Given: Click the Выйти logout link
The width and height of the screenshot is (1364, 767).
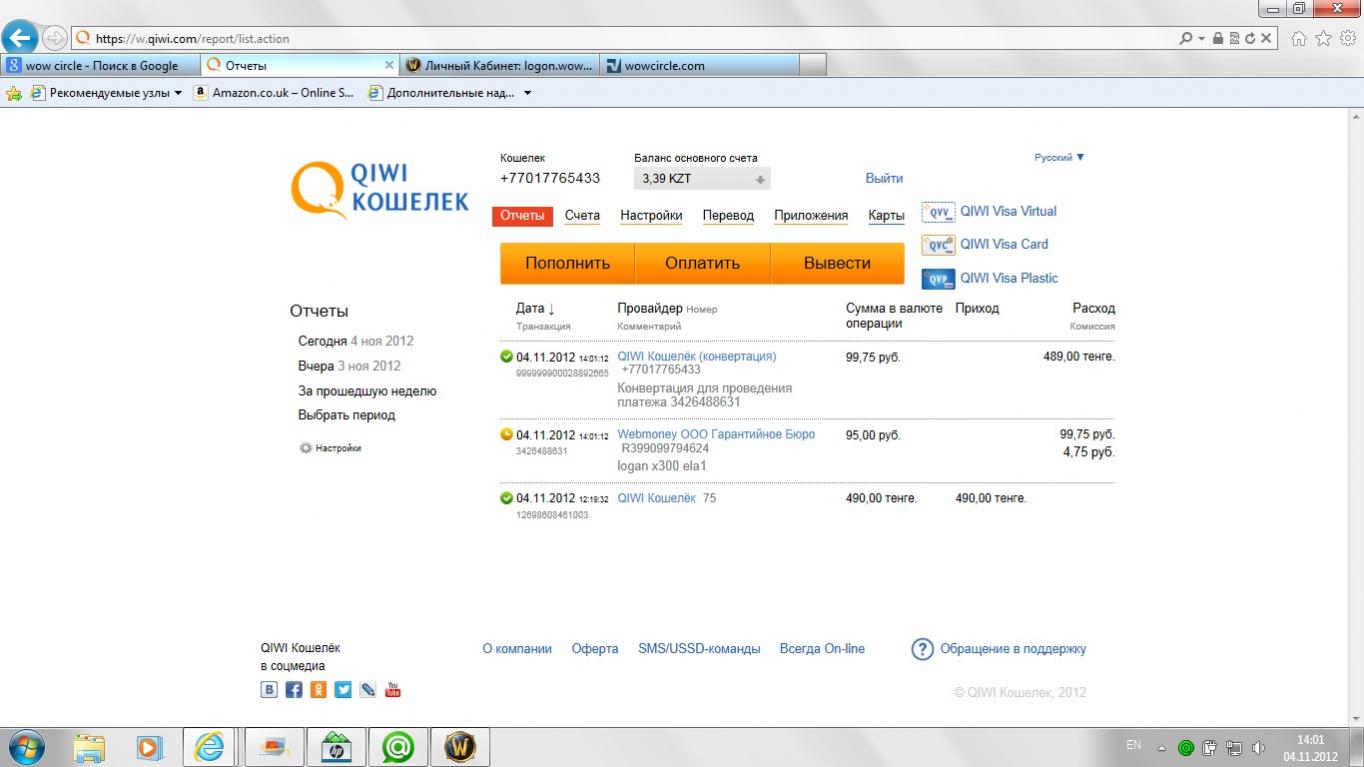Looking at the screenshot, I should [x=884, y=178].
